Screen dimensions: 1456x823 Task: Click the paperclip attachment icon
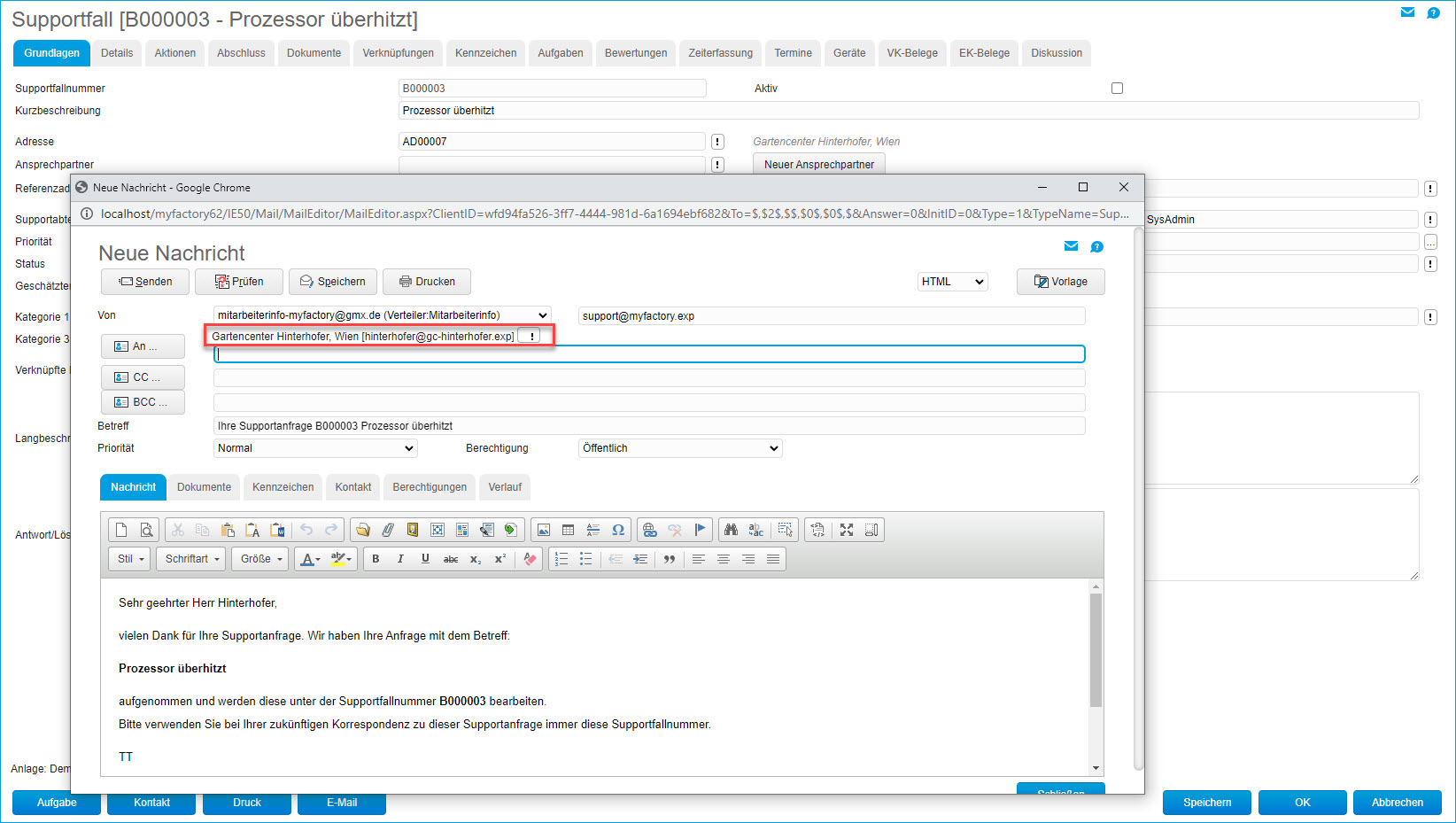click(388, 530)
